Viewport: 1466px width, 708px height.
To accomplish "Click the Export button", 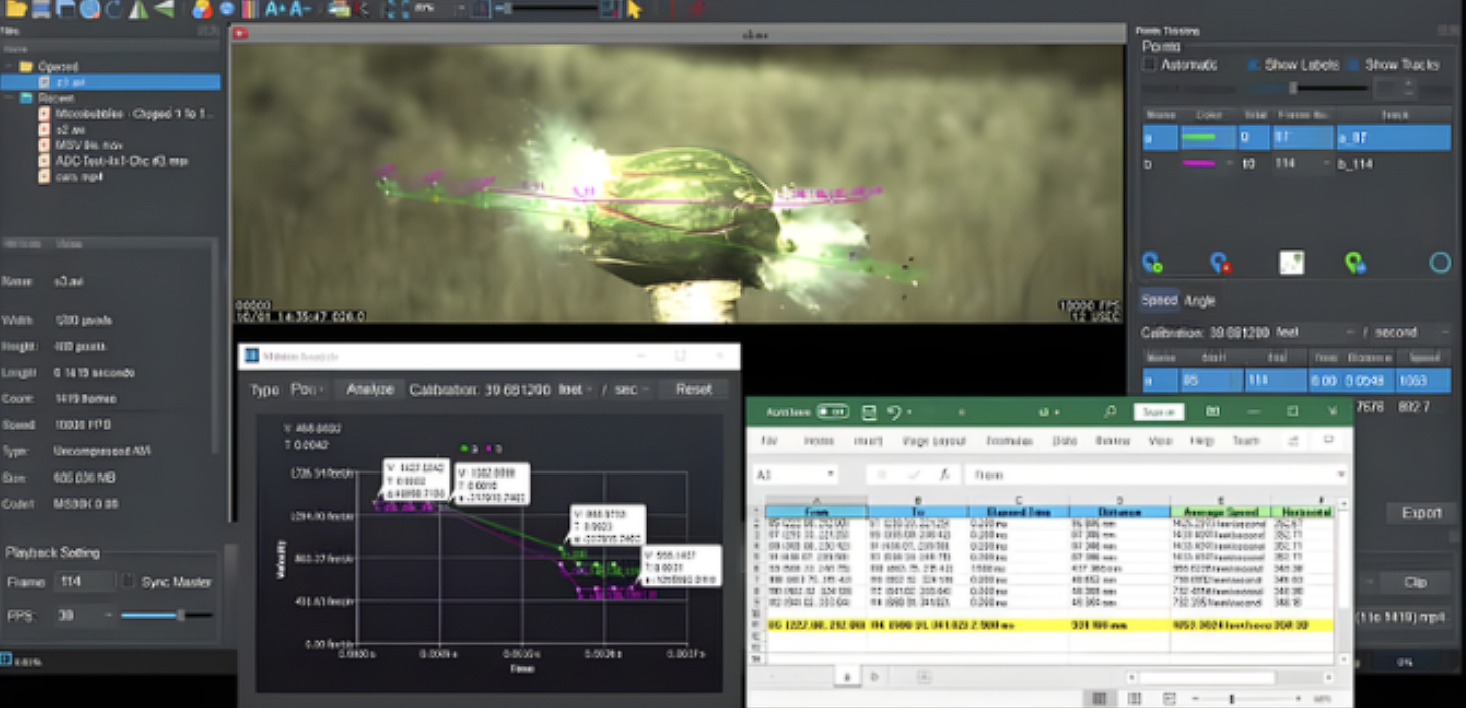I will point(1421,513).
